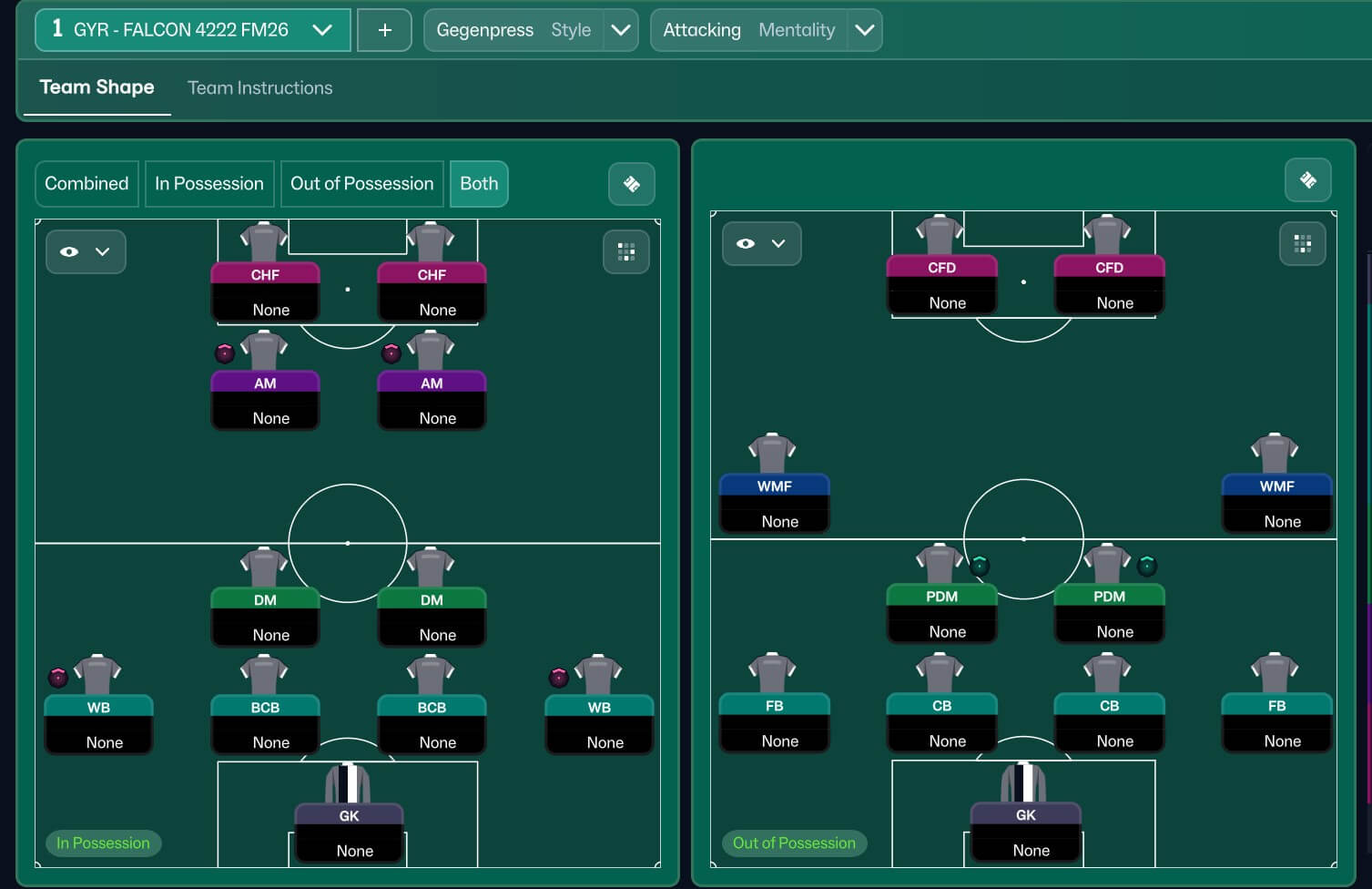The height and width of the screenshot is (889, 1372).
Task: Expand the GYR - FALCON 4222 FM26 tactic dropdown
Action: point(321,30)
